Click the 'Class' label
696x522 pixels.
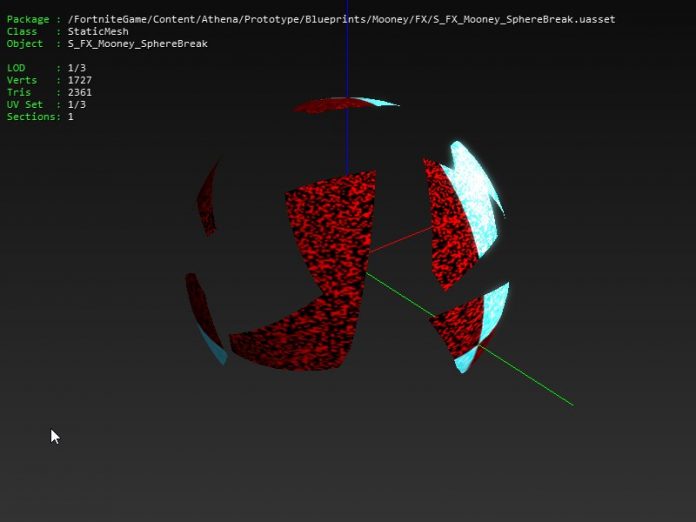coord(22,32)
